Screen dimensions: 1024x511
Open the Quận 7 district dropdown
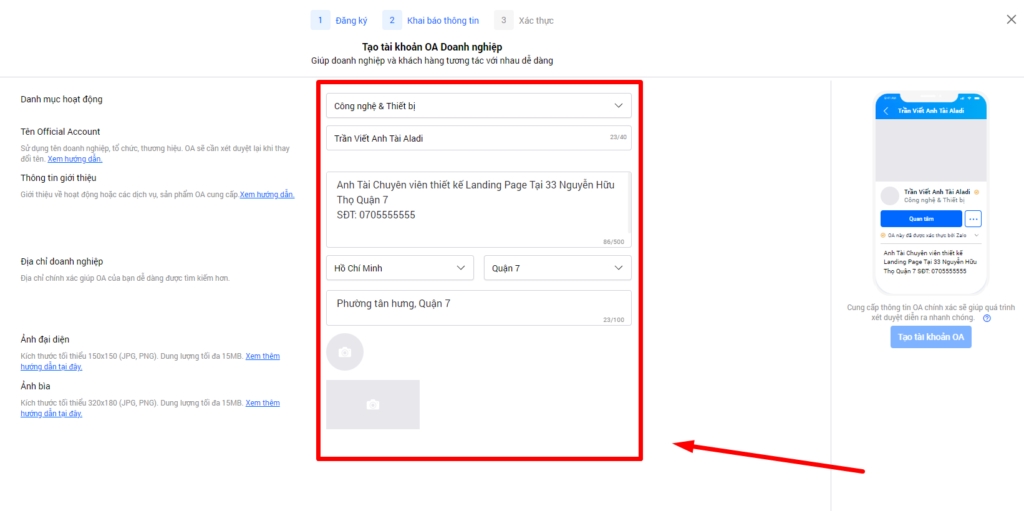pos(557,268)
